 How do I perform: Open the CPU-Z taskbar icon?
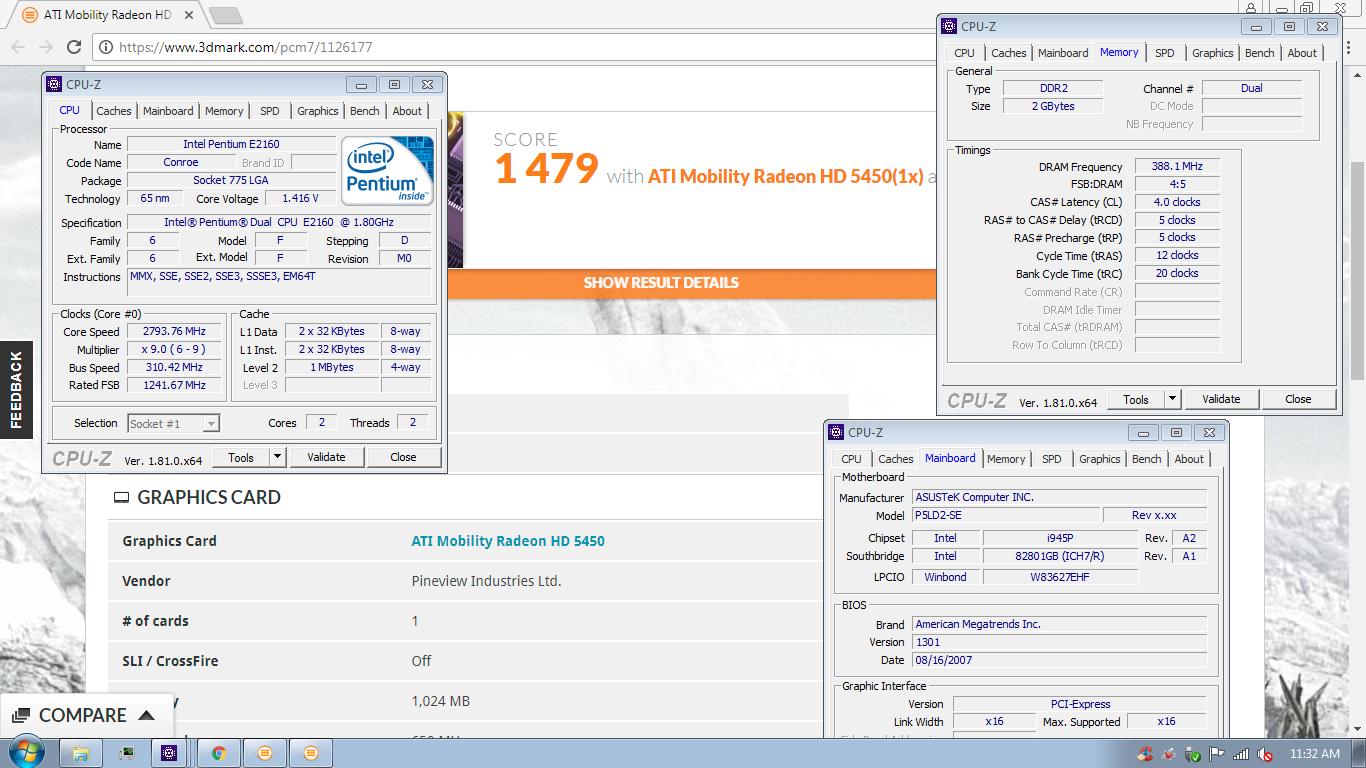[x=169, y=753]
